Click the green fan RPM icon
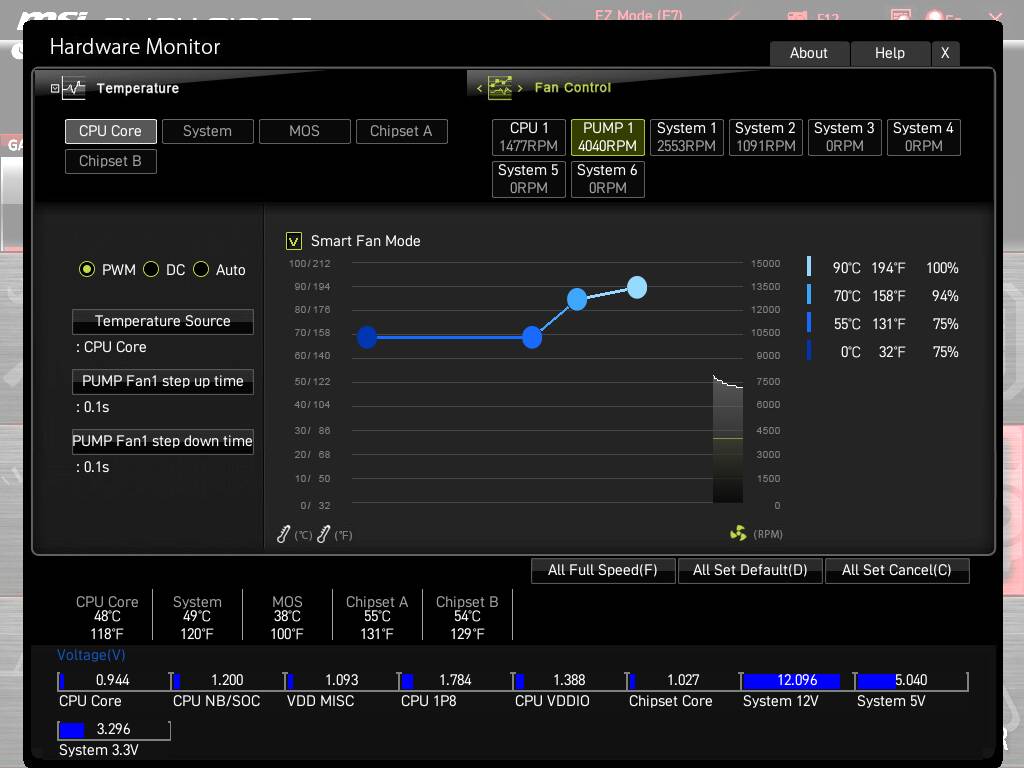This screenshot has height=768, width=1024. 738,534
